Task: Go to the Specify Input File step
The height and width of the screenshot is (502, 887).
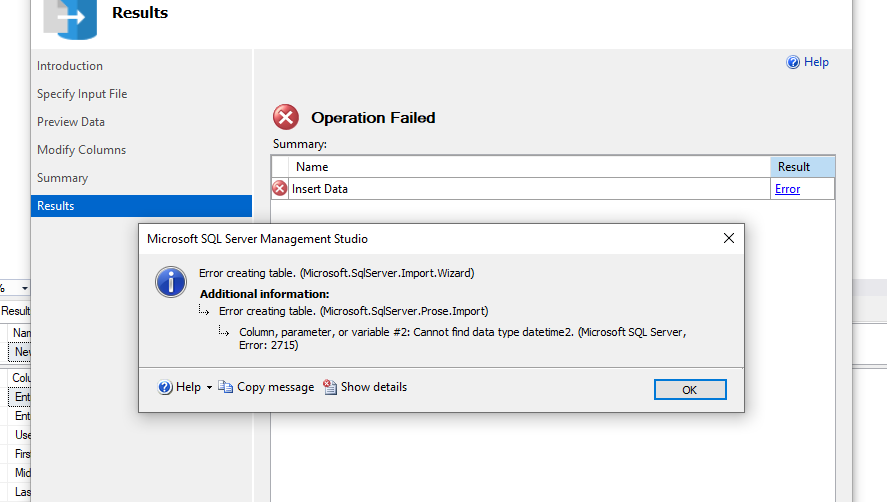Action: tap(82, 94)
